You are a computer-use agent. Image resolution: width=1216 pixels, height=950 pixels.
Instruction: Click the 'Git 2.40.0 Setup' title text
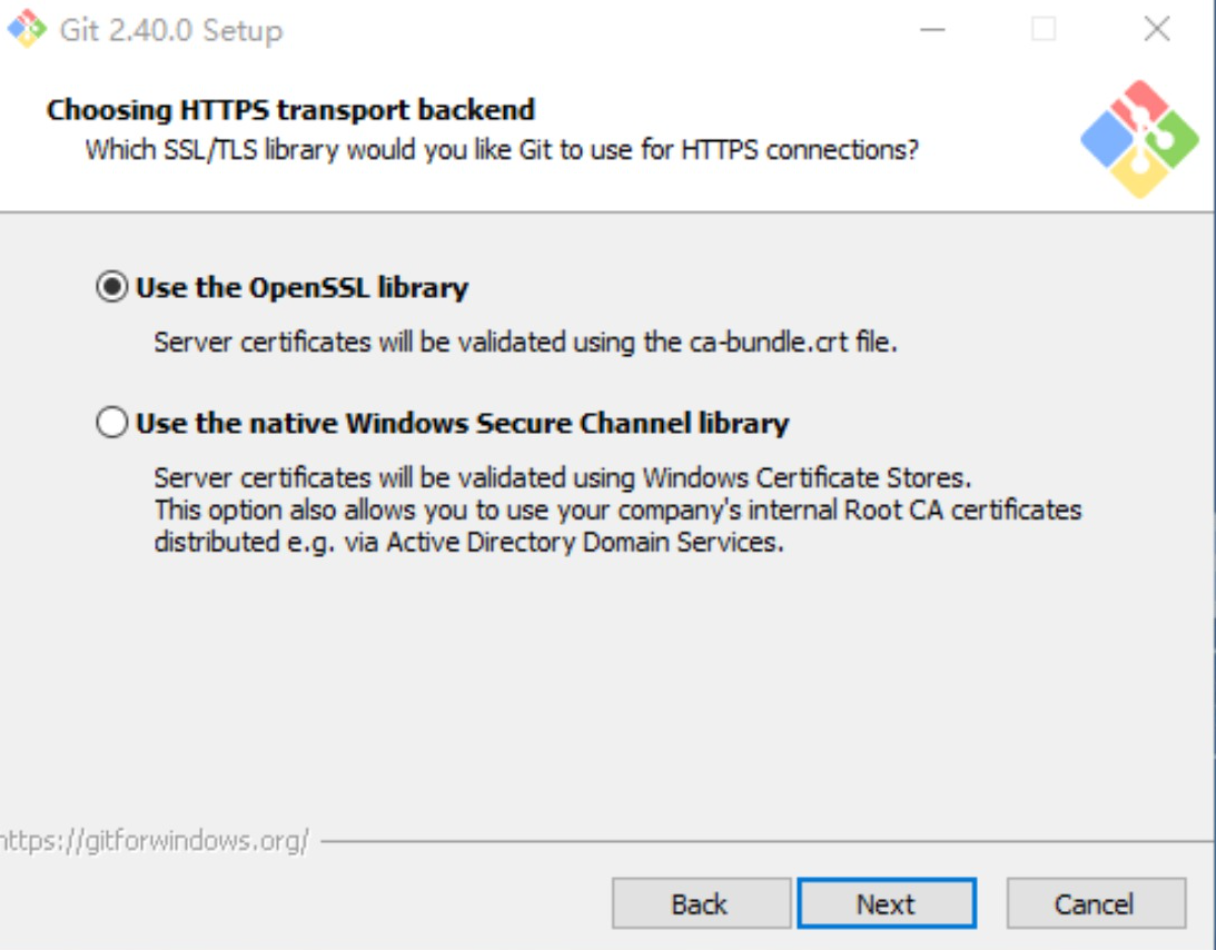coord(171,30)
